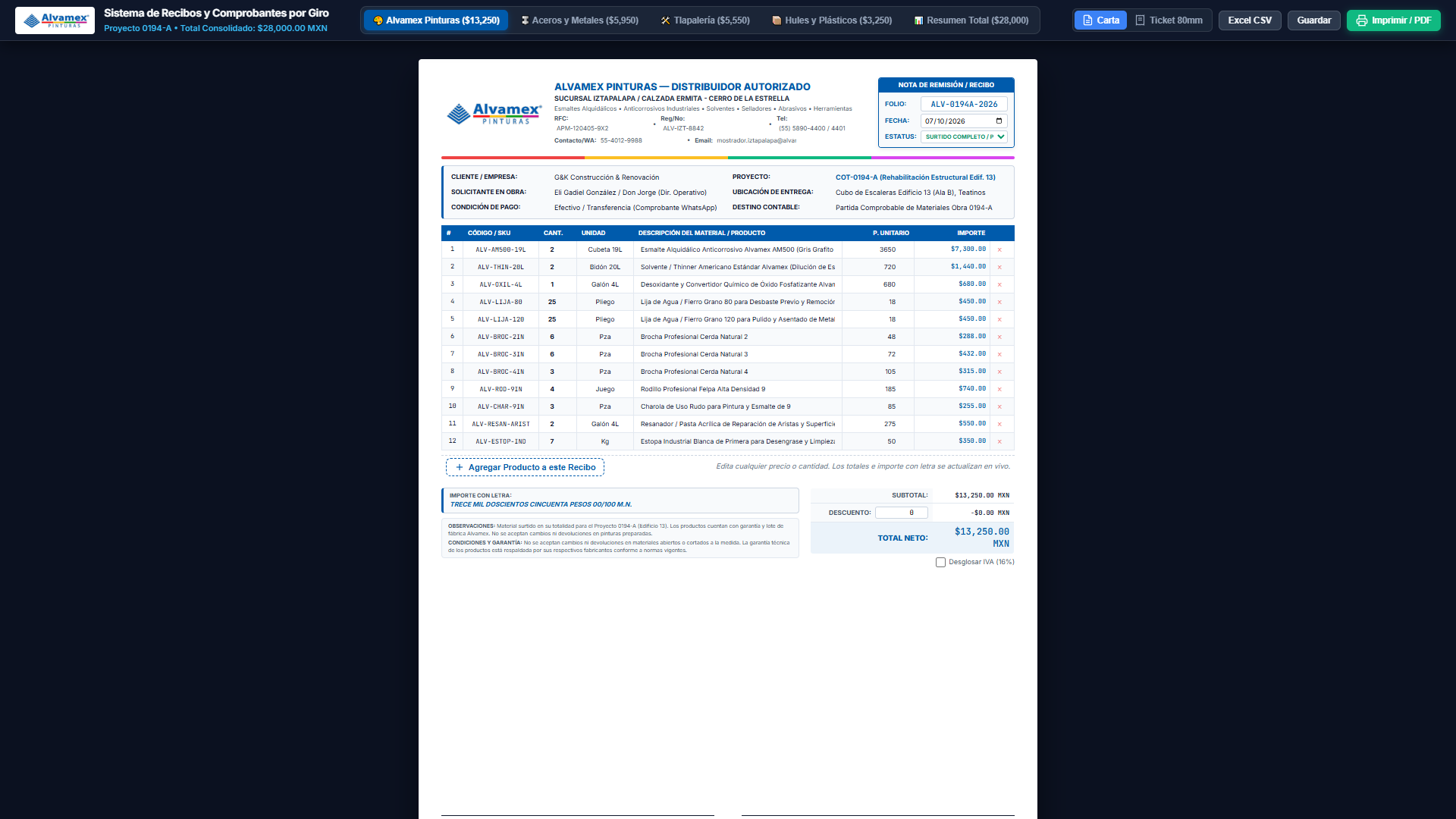Image resolution: width=1456 pixels, height=819 pixels.
Task: Switch to Carta page format
Action: point(1100,20)
